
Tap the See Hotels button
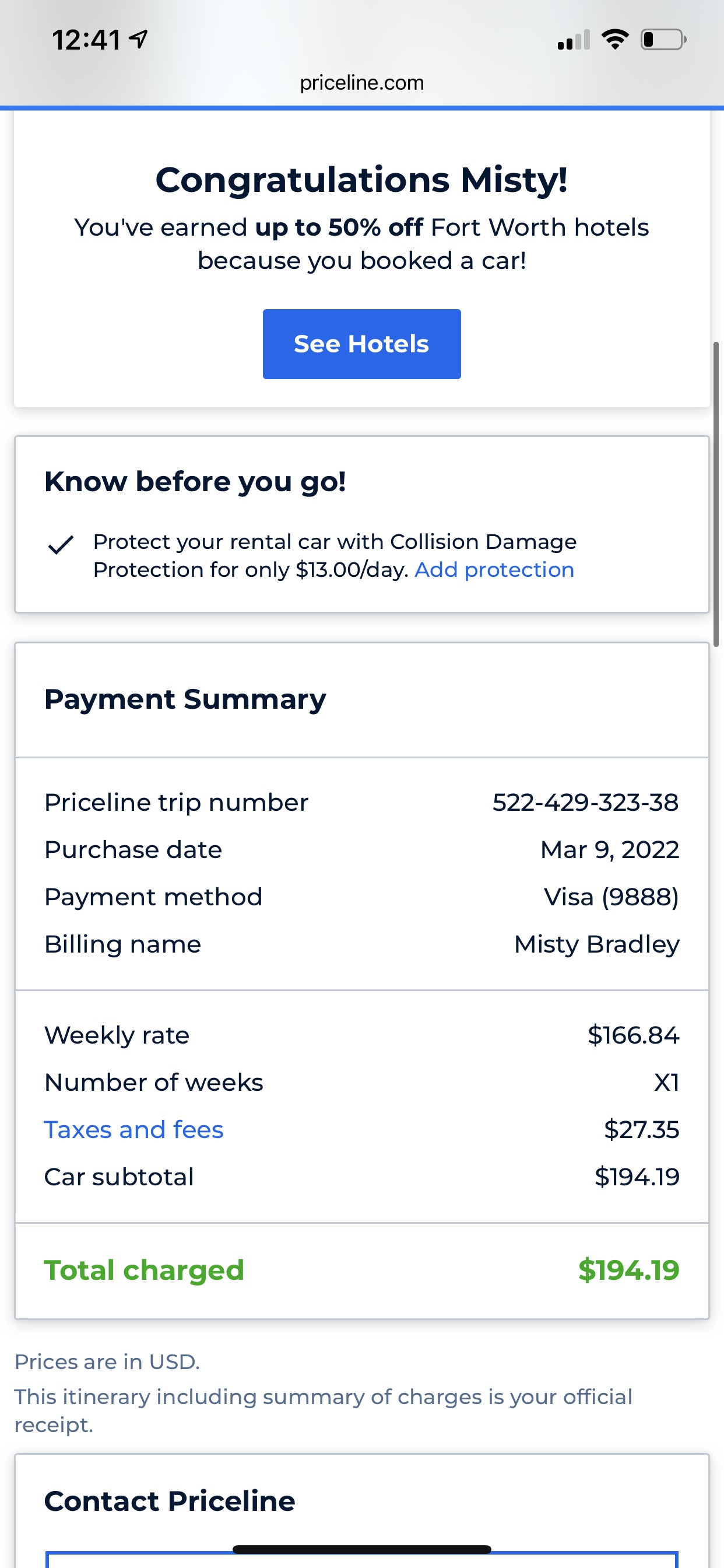(361, 344)
